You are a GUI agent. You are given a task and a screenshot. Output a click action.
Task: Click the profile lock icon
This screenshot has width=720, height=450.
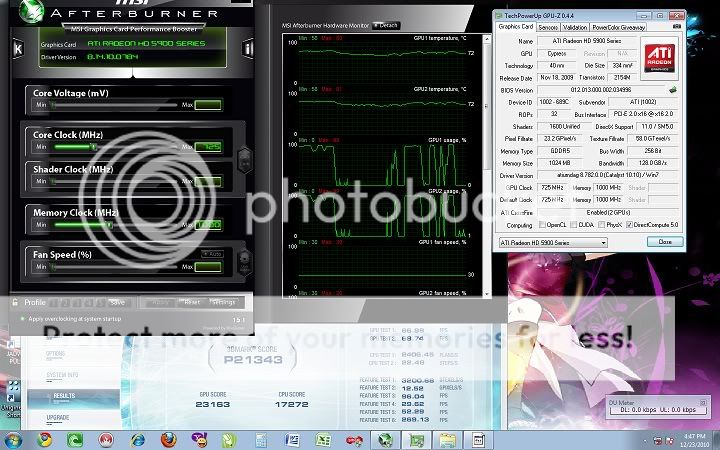point(15,302)
